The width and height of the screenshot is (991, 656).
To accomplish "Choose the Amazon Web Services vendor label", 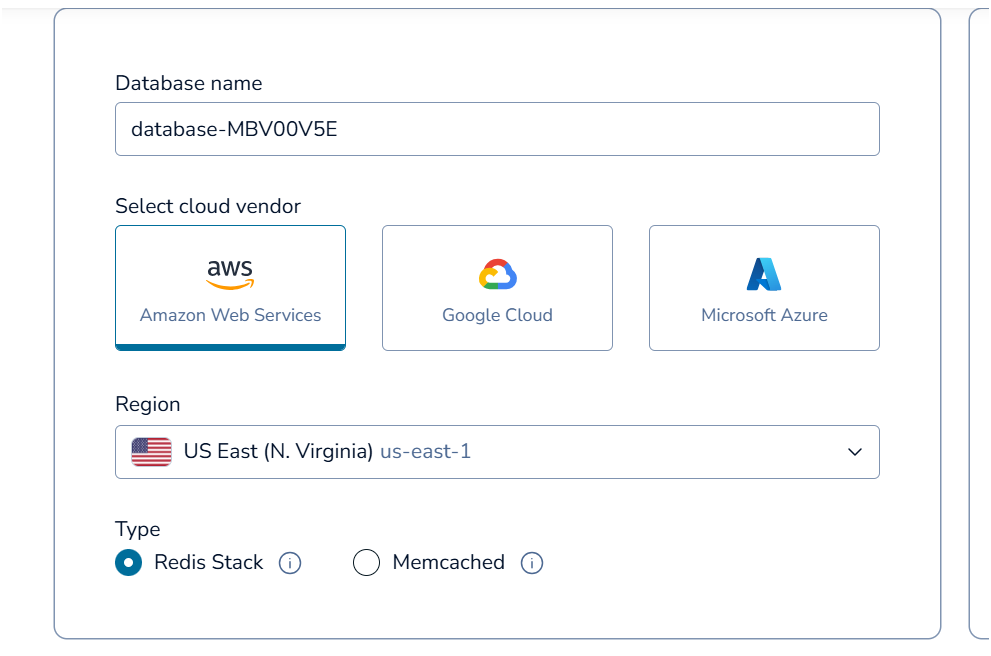I will coord(230,315).
